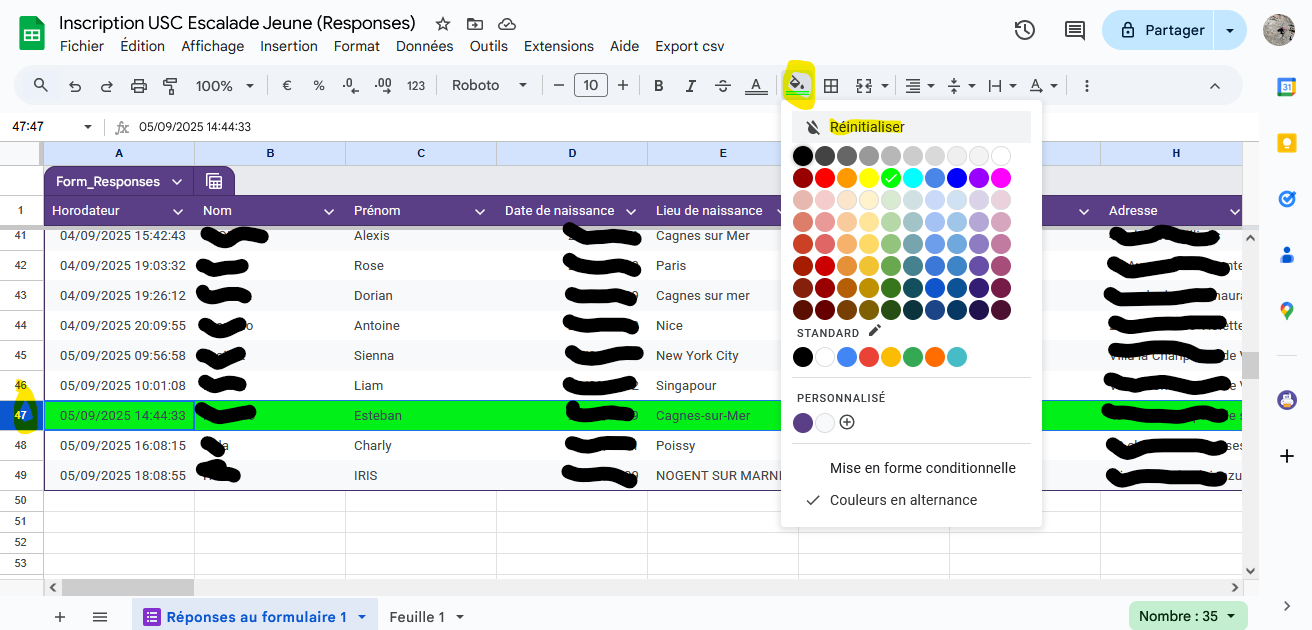Open version history clock icon
The width and height of the screenshot is (1312, 630).
point(1024,30)
